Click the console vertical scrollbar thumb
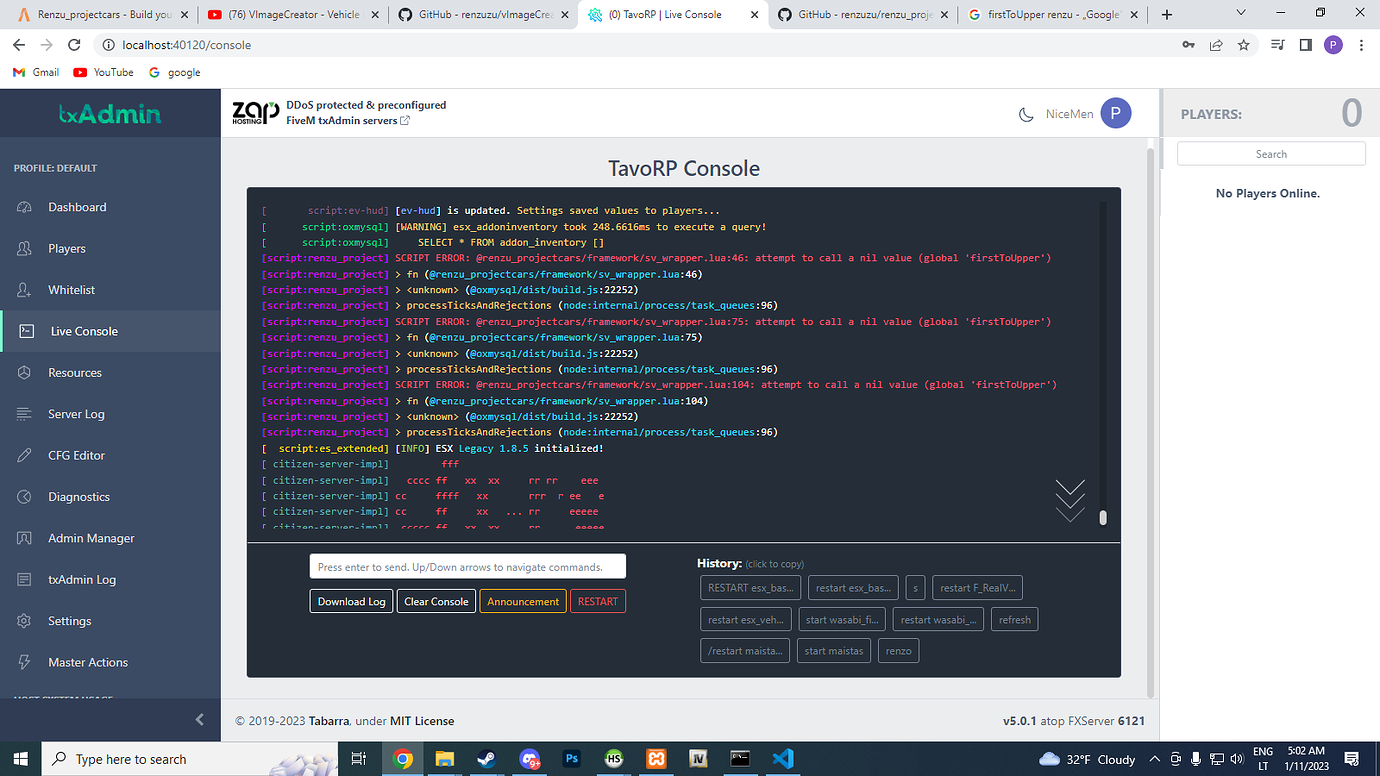Viewport: 1380px width, 776px height. coord(1103,517)
